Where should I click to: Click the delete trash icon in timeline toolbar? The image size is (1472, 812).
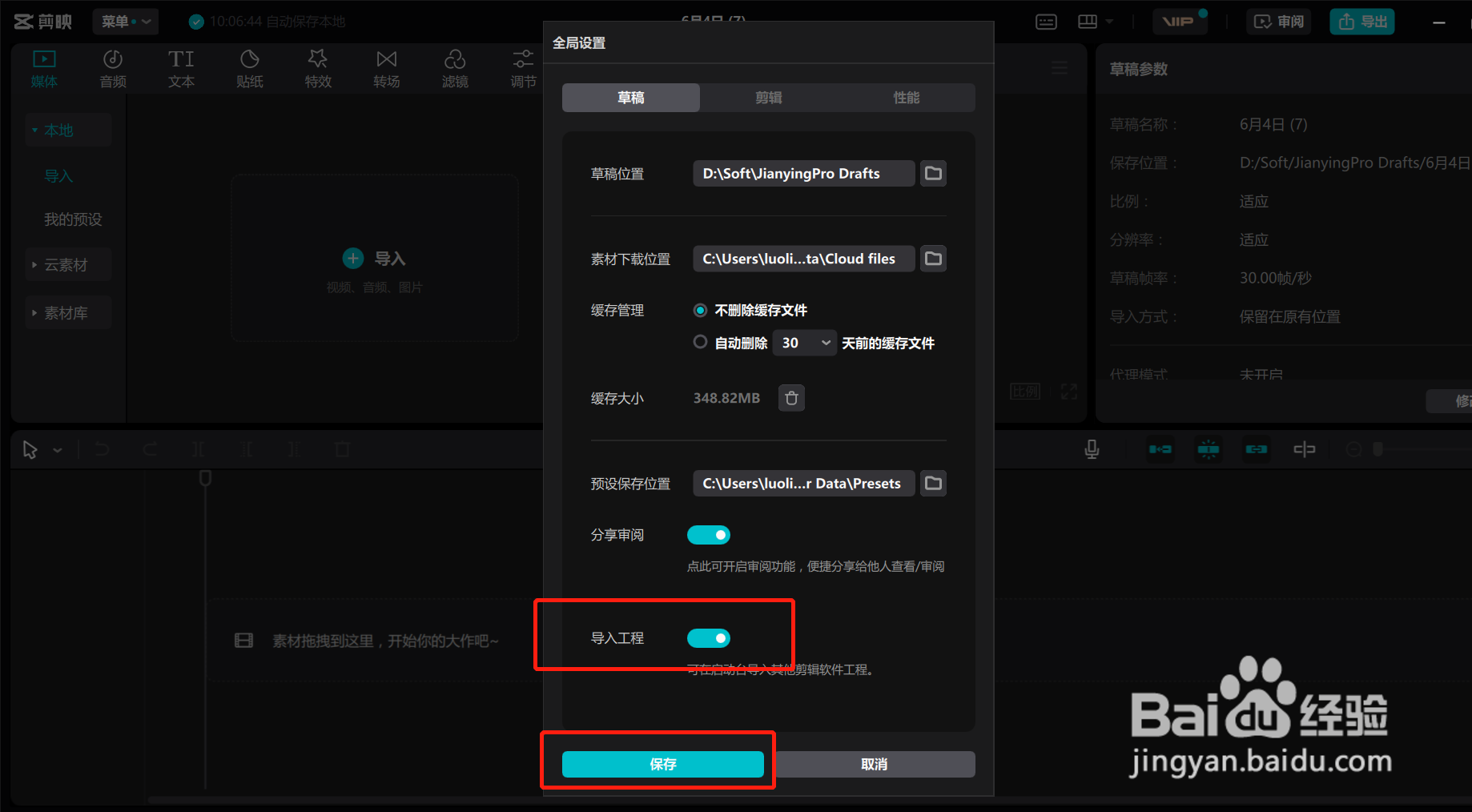click(343, 449)
